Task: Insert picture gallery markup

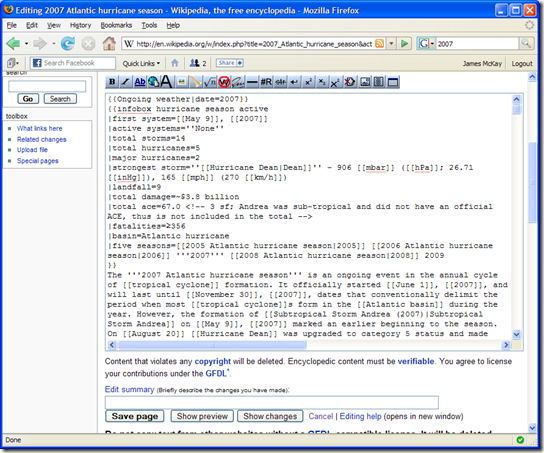Action: point(365,82)
